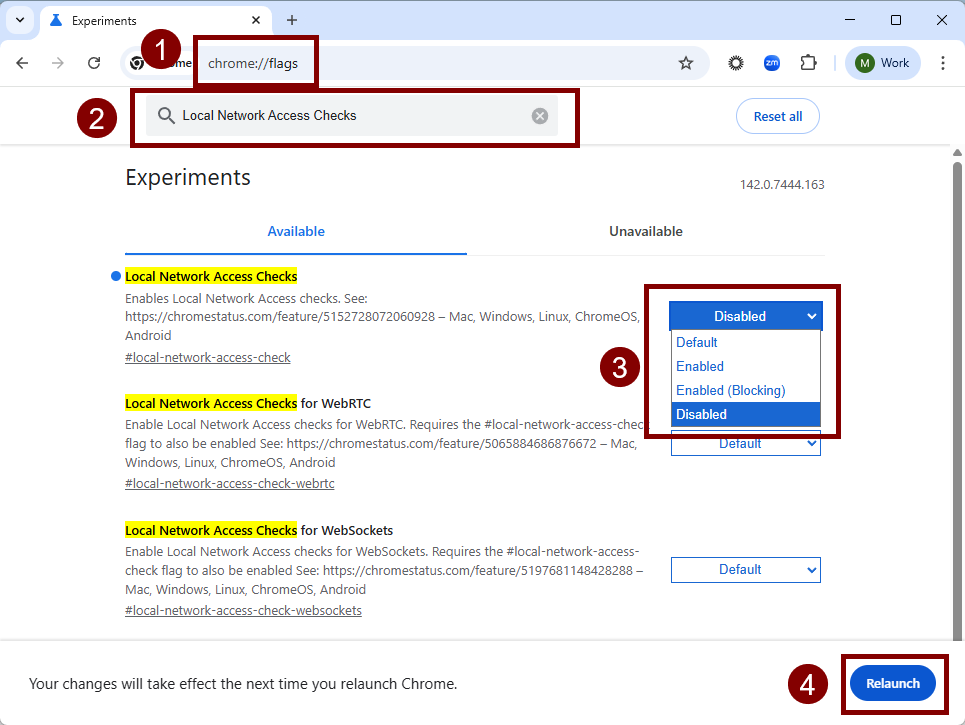Switch to the Unavailable tab

(x=645, y=231)
